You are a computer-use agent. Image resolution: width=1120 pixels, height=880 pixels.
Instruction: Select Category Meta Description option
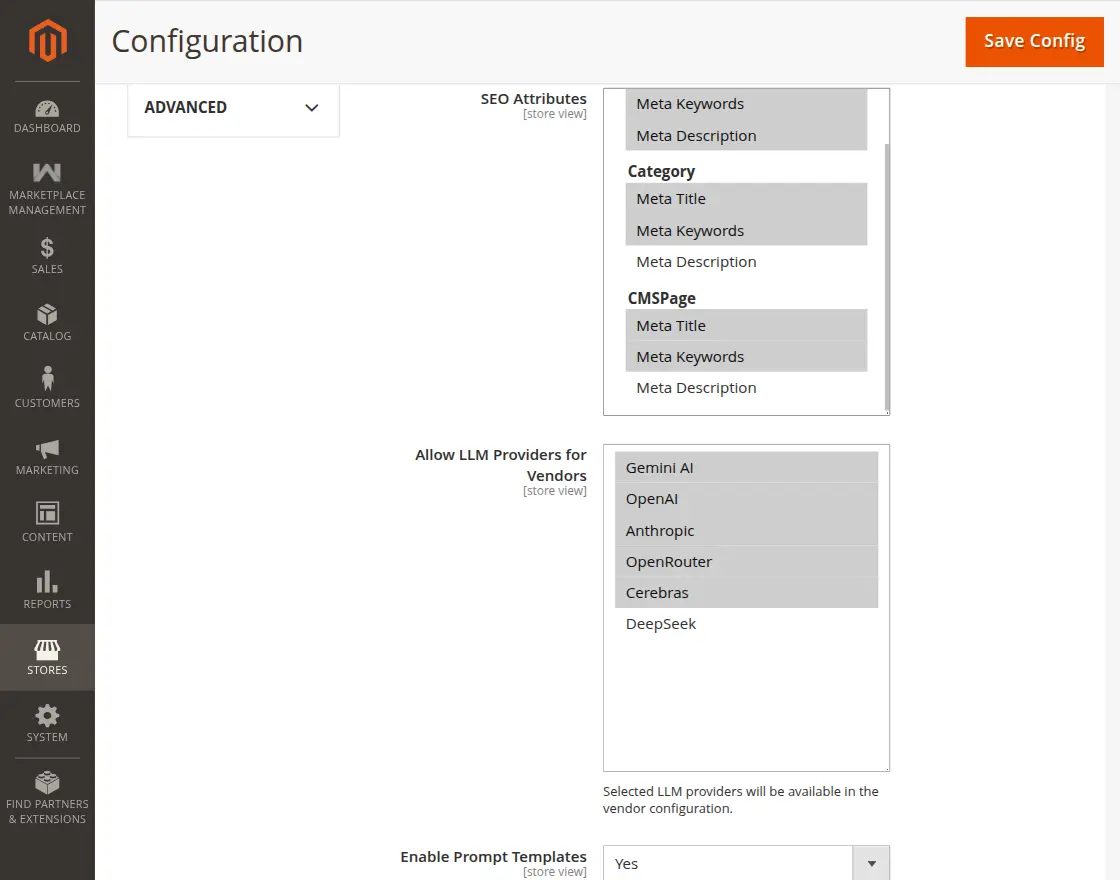click(x=746, y=262)
